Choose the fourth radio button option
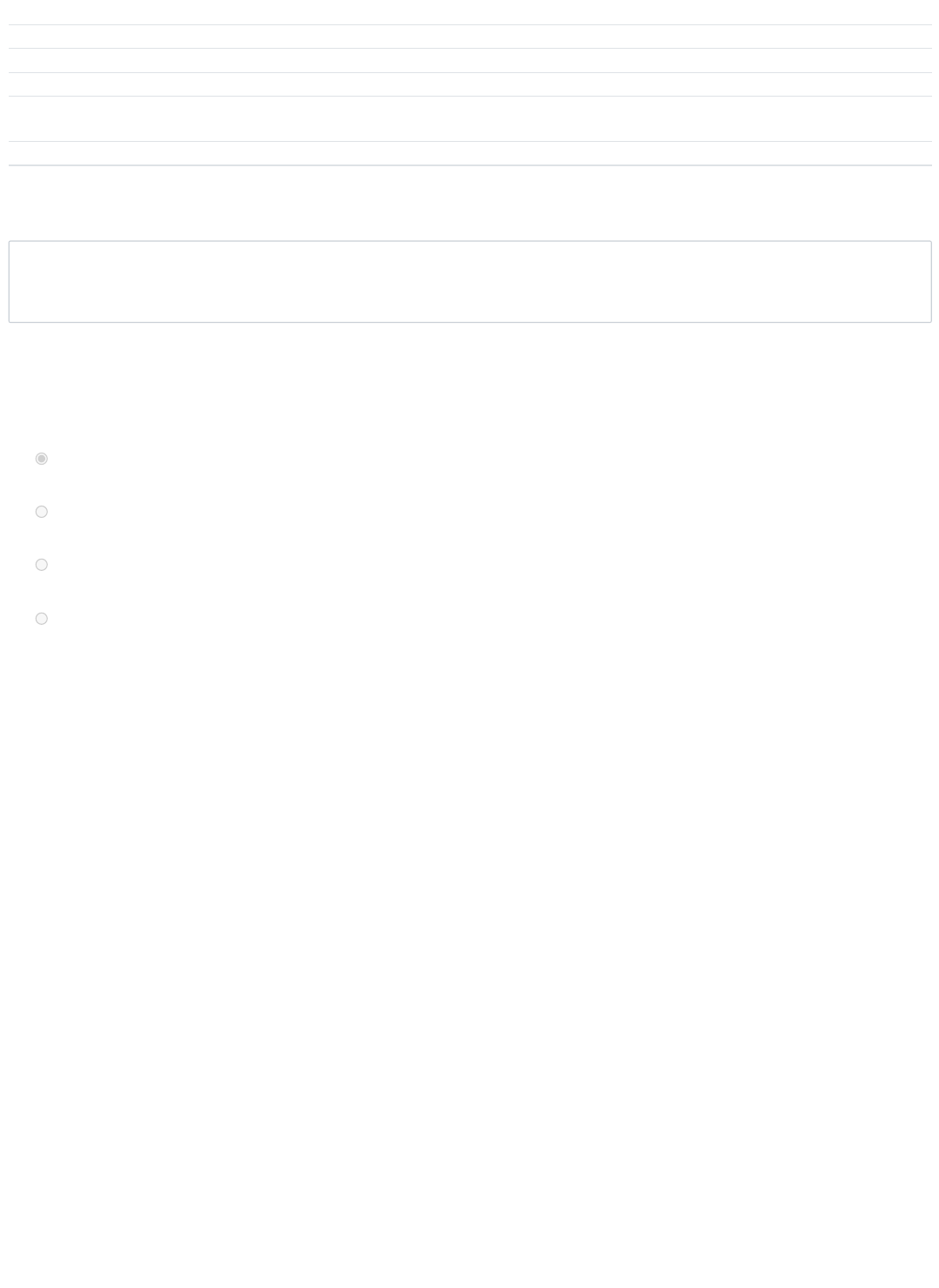 (41, 619)
